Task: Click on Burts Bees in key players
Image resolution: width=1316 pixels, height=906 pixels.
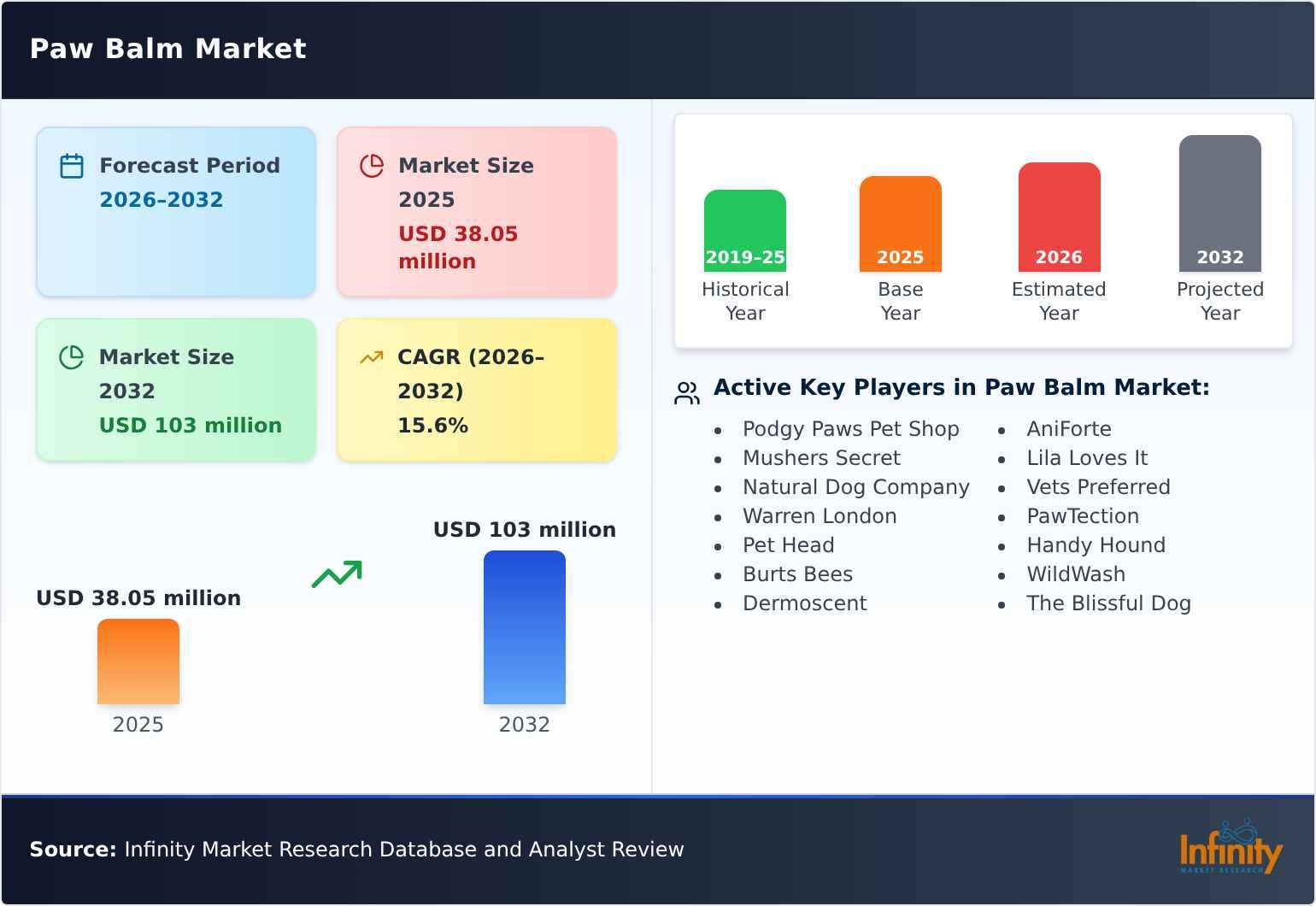Action: point(797,574)
